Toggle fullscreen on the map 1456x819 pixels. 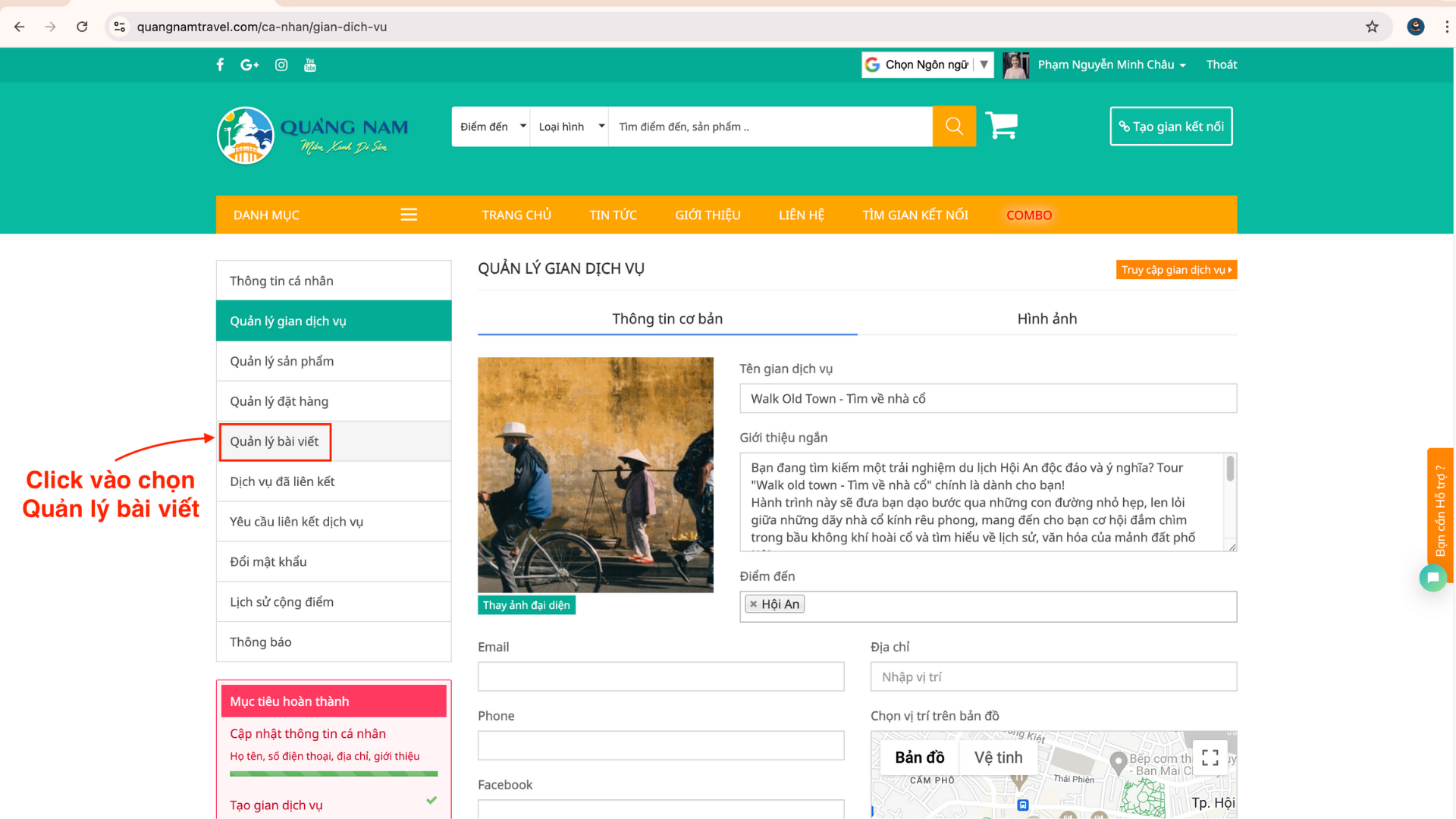coord(1210,758)
